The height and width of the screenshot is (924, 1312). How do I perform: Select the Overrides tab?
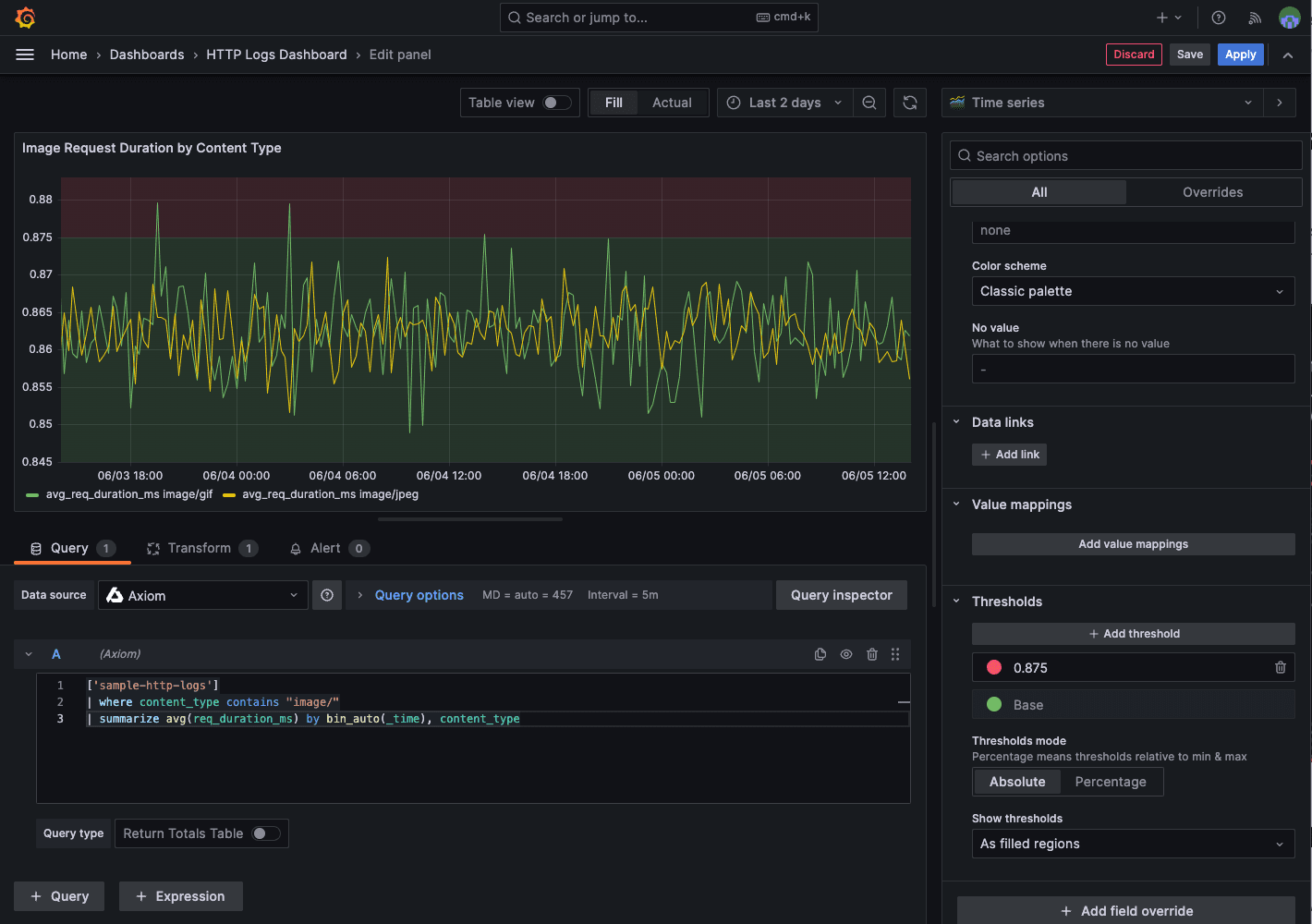(1212, 192)
